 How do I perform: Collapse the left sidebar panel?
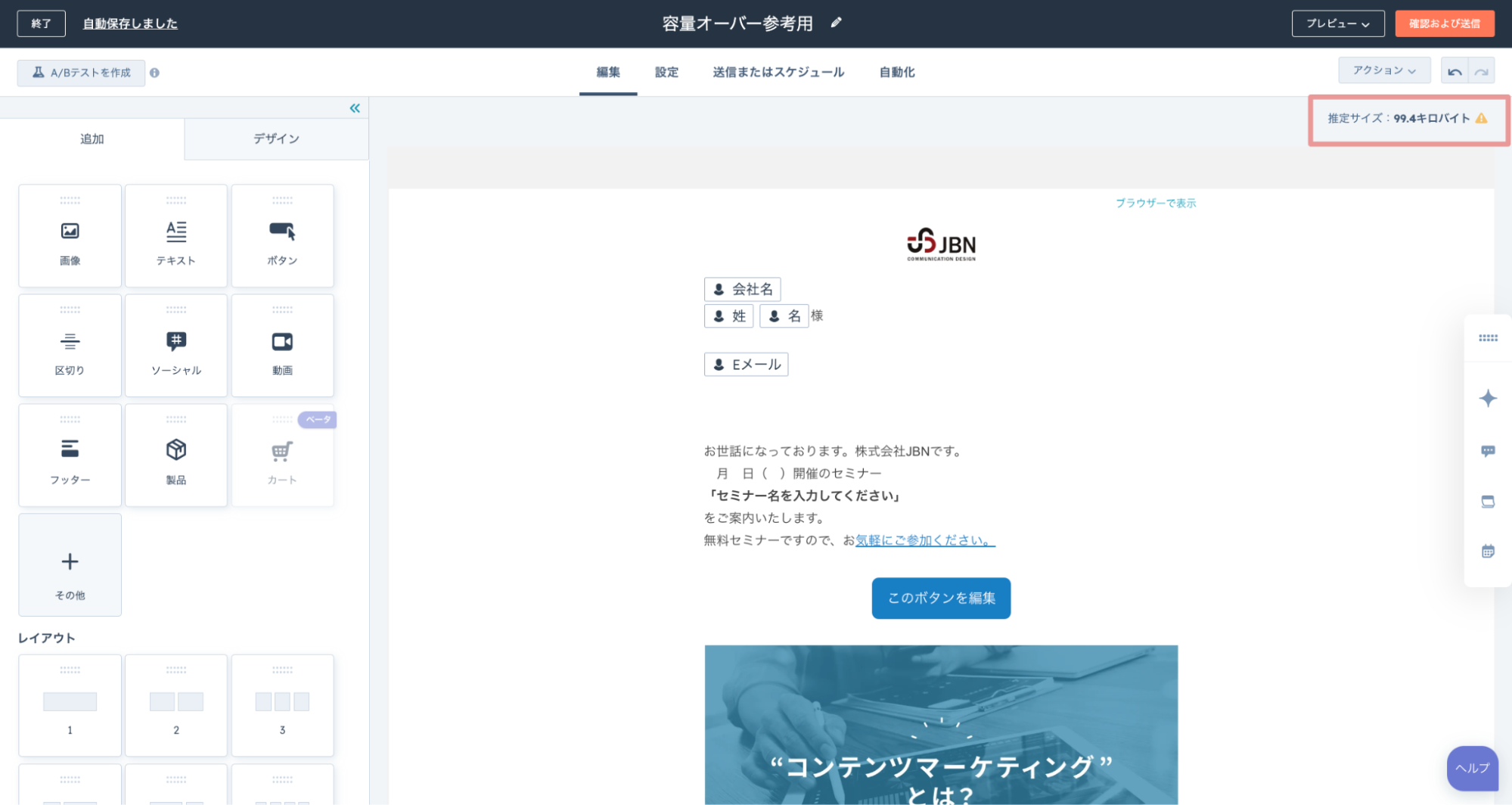coord(355,108)
